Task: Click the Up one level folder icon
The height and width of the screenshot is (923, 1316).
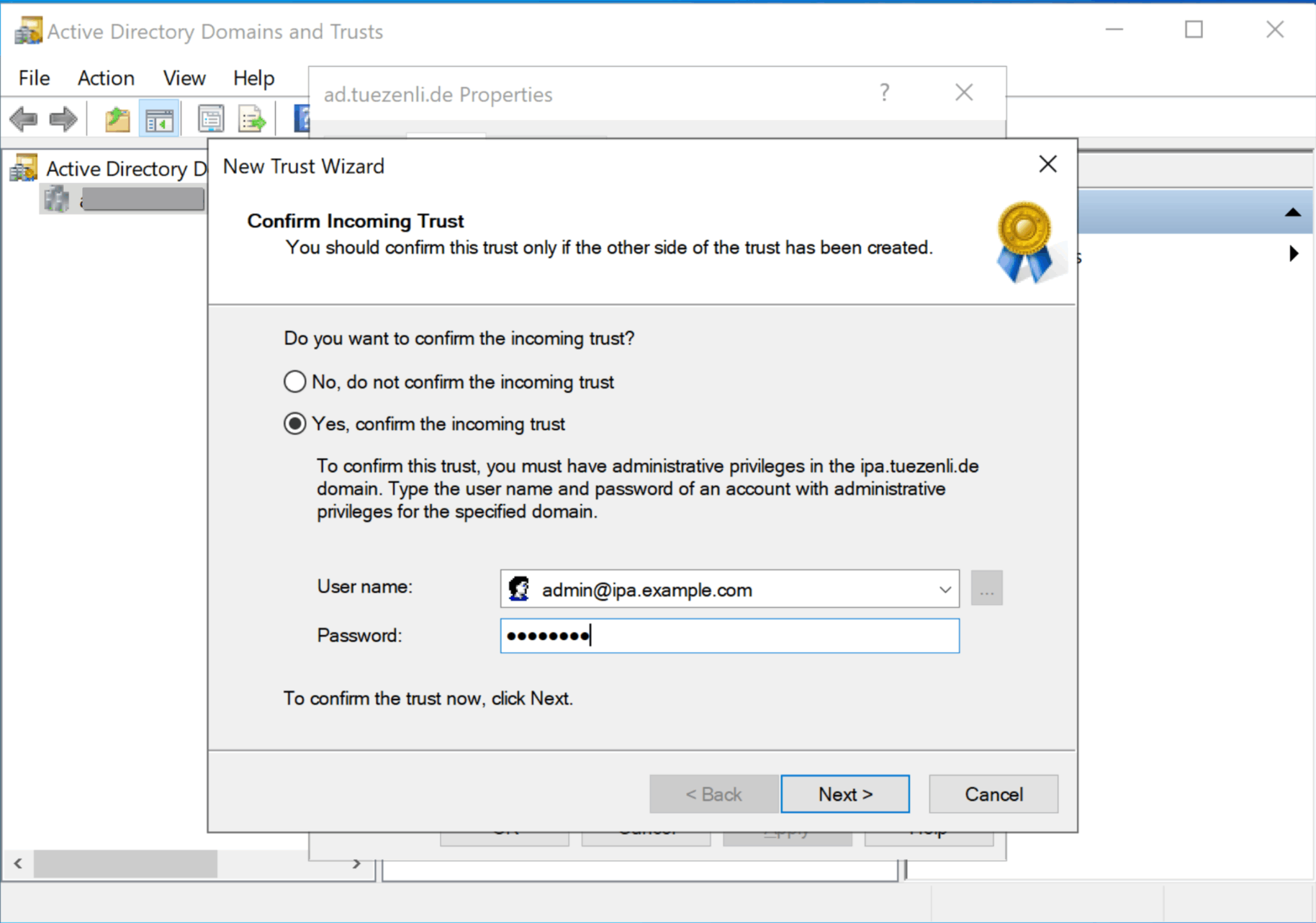Action: (x=117, y=119)
